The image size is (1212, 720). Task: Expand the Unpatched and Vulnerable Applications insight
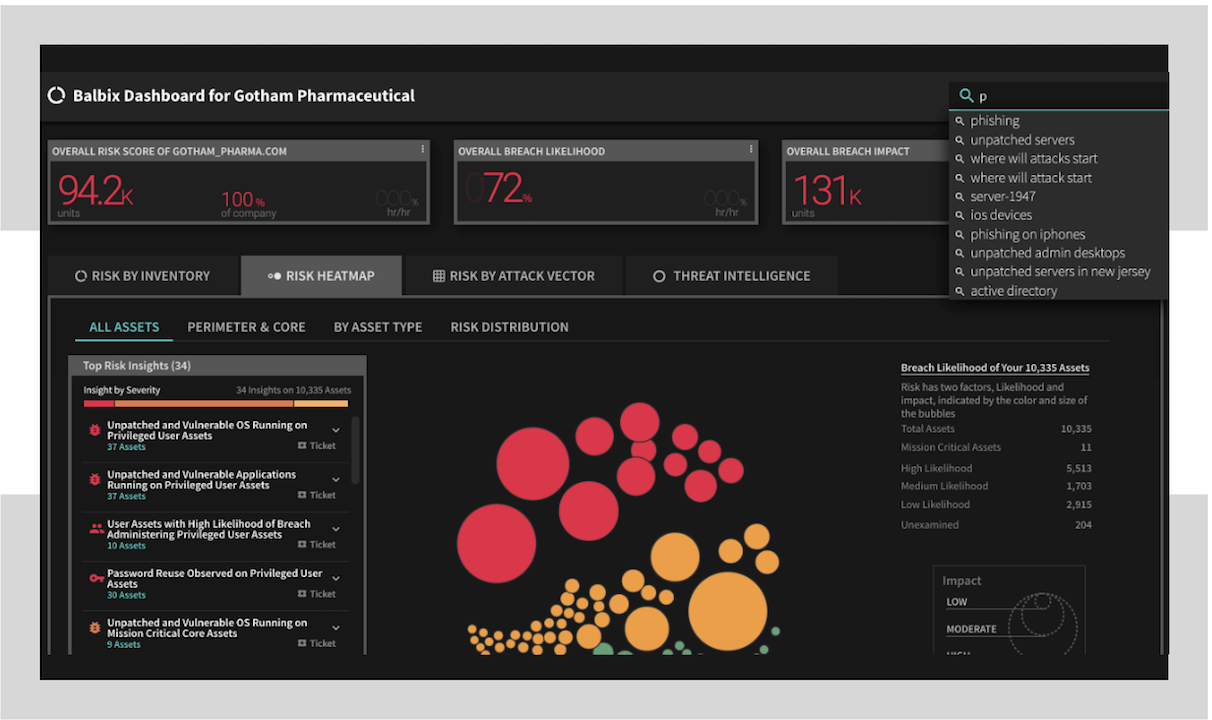tap(336, 480)
